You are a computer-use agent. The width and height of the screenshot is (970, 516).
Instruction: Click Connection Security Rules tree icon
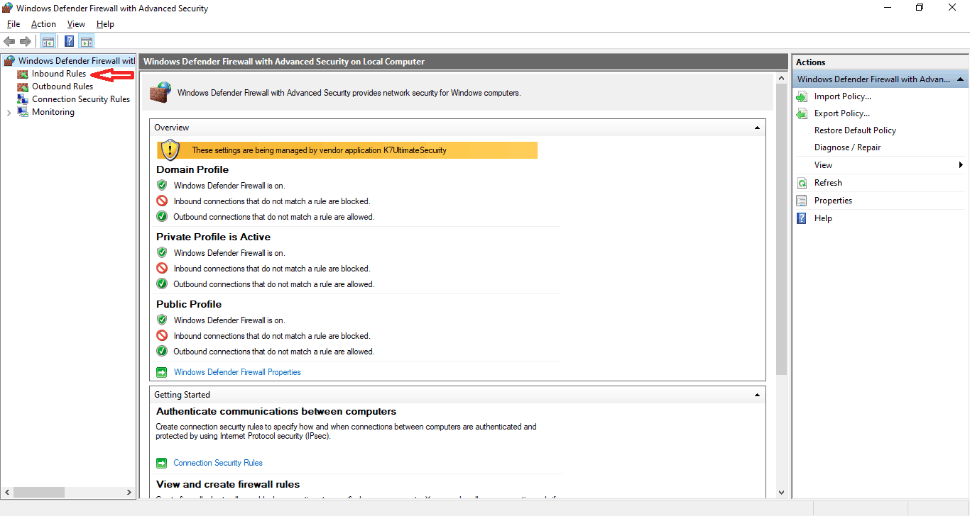pos(22,99)
